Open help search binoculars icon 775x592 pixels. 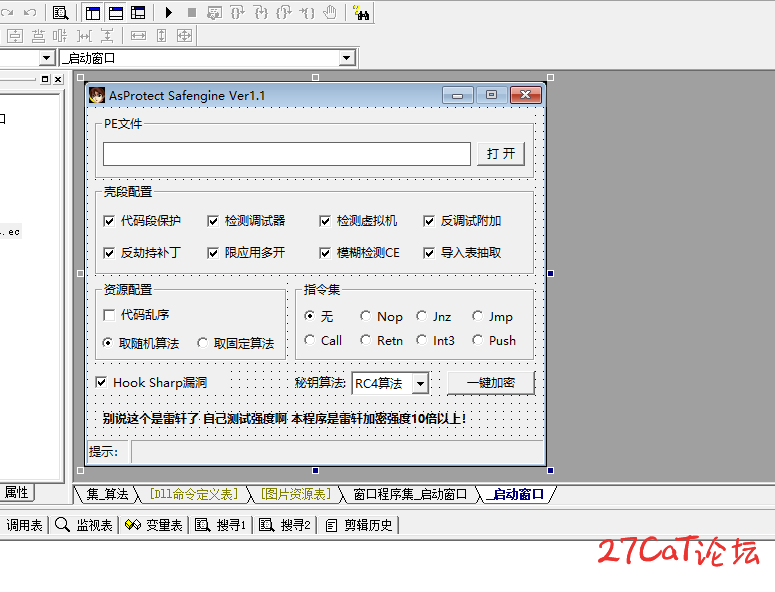pyautogui.click(x=361, y=12)
